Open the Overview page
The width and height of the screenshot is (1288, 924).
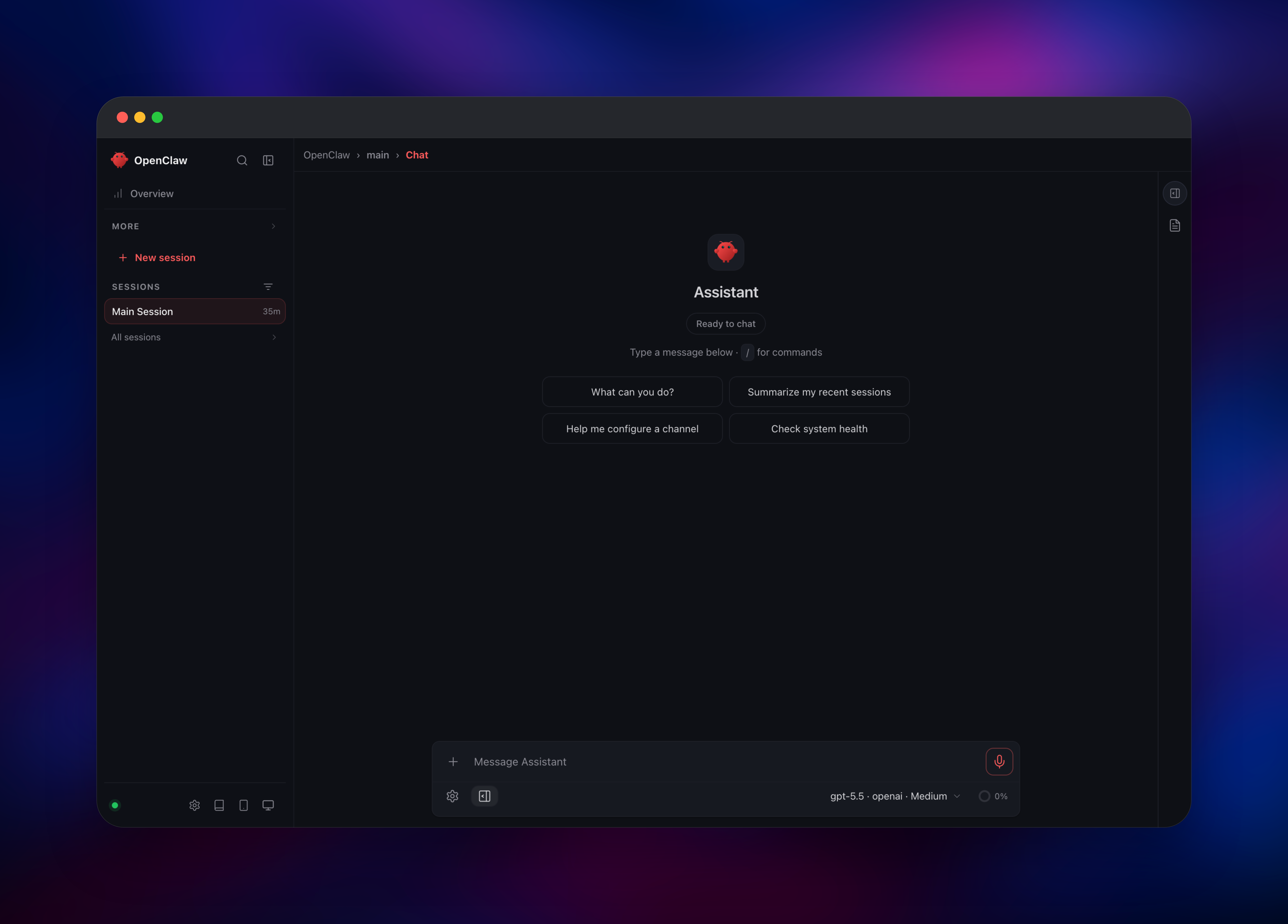coord(195,194)
